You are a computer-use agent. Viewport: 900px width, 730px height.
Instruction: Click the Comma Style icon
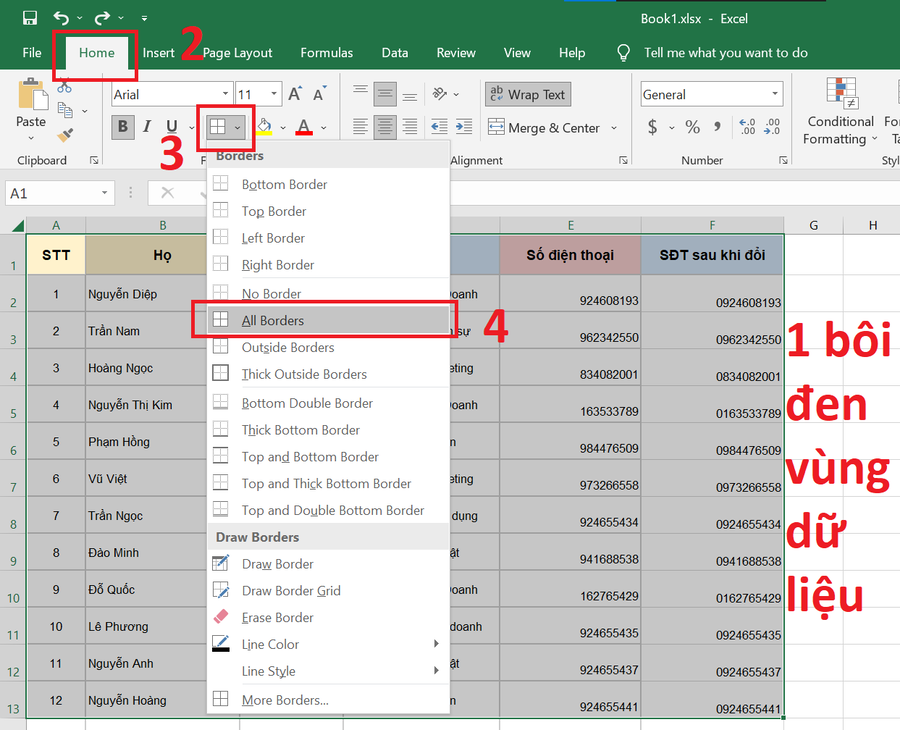click(x=717, y=127)
